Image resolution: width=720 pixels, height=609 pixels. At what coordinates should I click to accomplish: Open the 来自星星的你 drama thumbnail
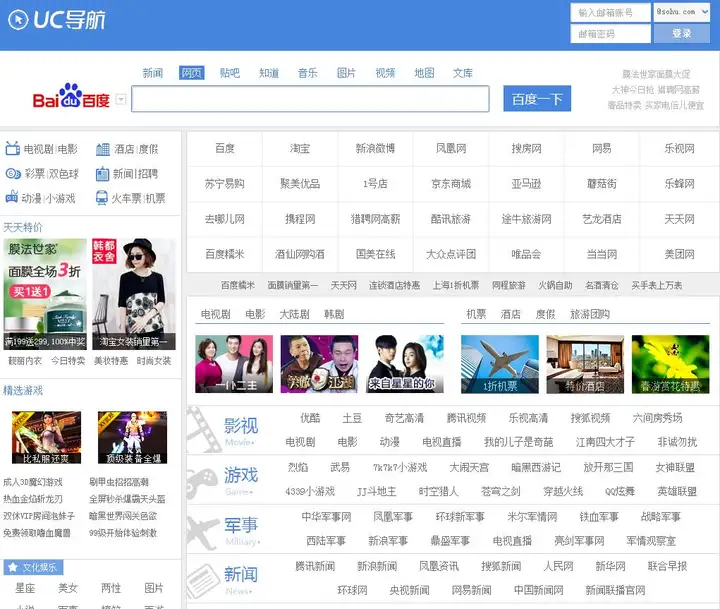pos(405,364)
